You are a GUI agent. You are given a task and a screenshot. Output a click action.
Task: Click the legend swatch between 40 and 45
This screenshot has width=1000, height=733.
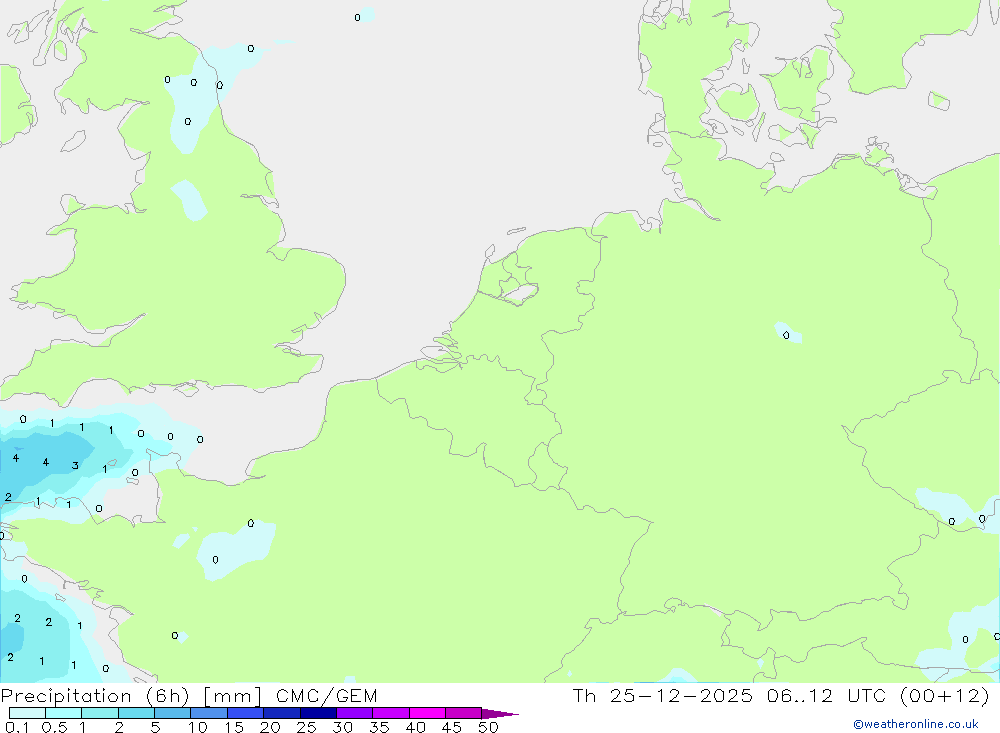point(427,713)
